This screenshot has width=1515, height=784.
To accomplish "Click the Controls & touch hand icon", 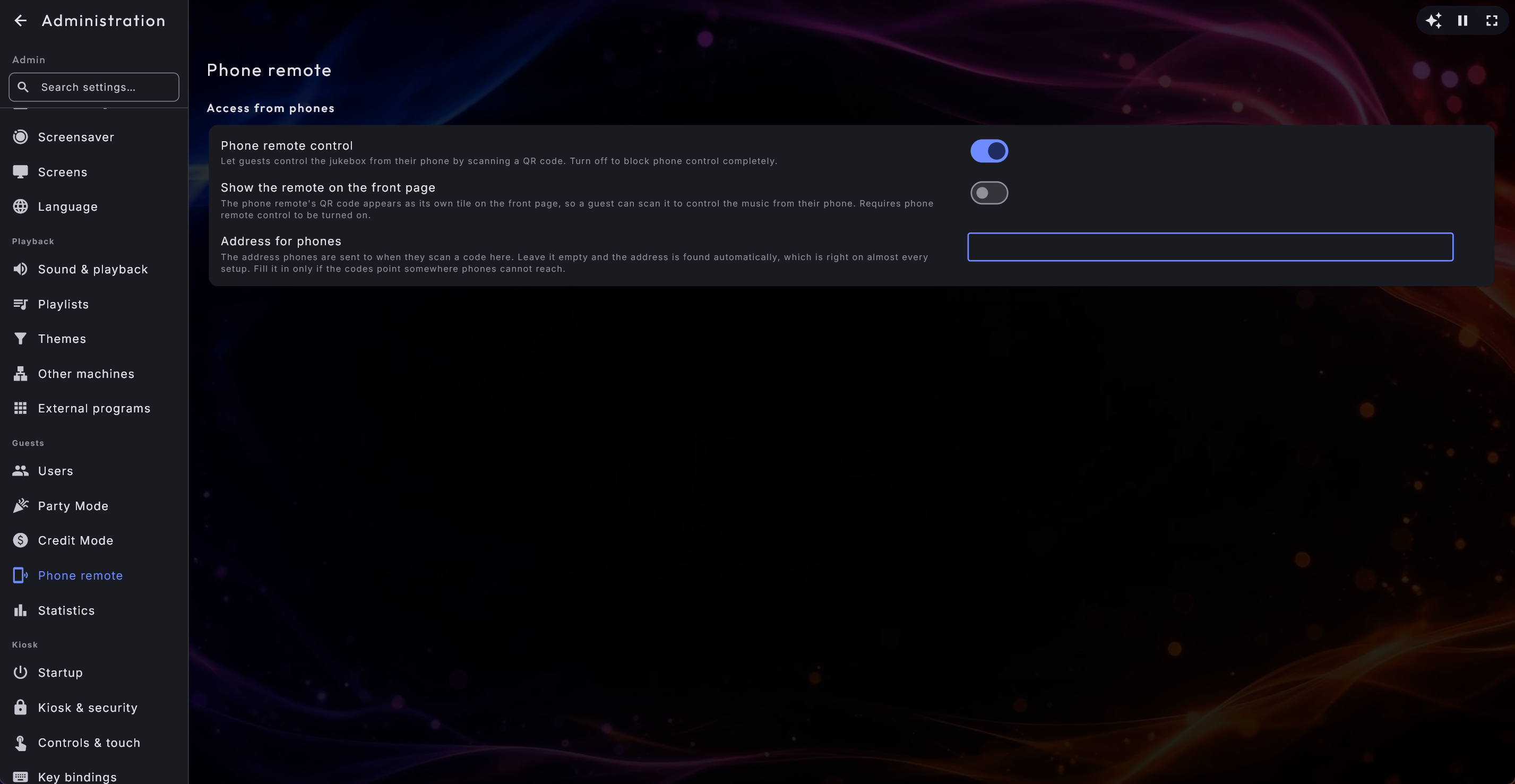I will coord(21,743).
